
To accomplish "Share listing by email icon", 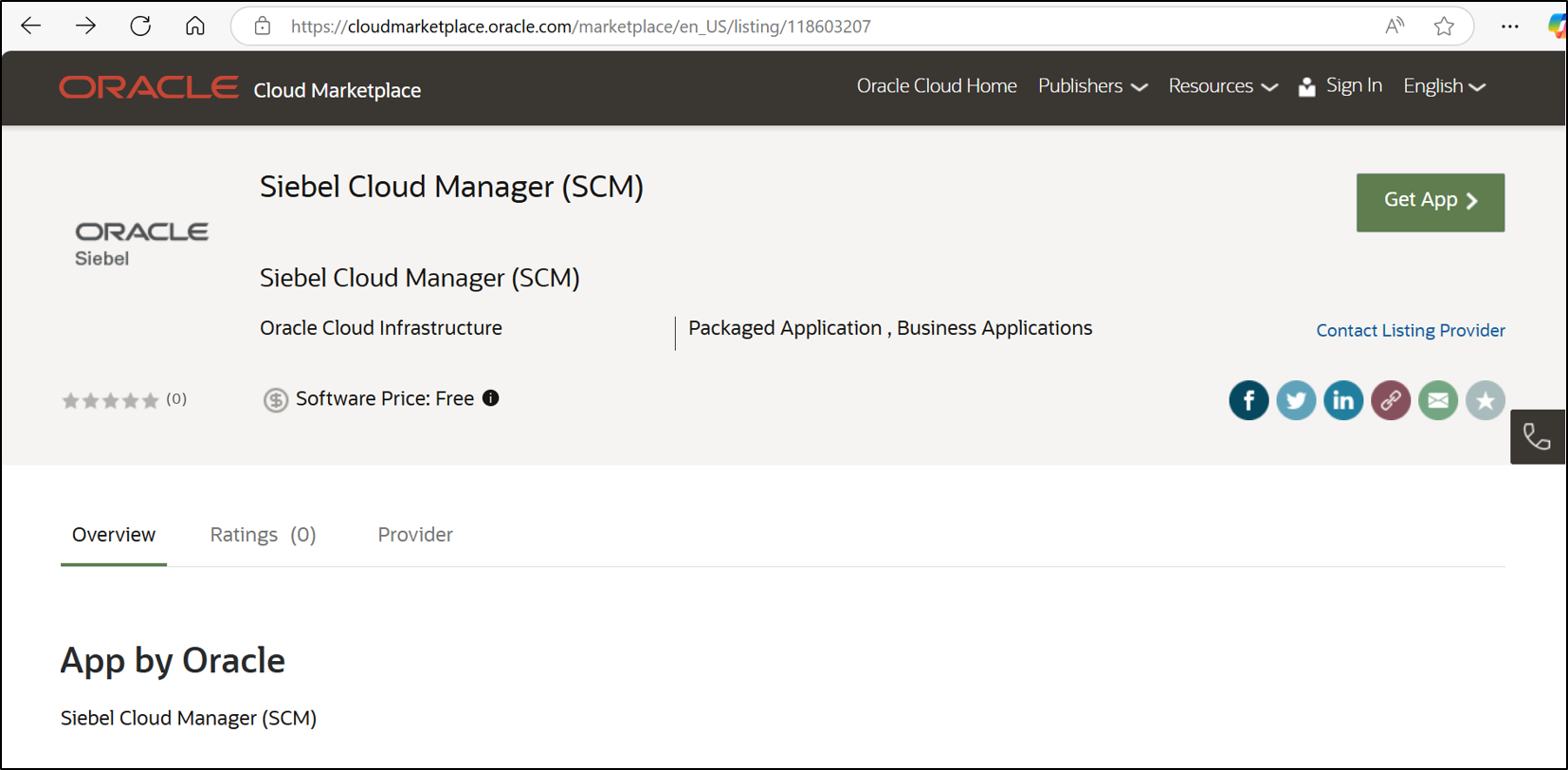I will tap(1438, 400).
